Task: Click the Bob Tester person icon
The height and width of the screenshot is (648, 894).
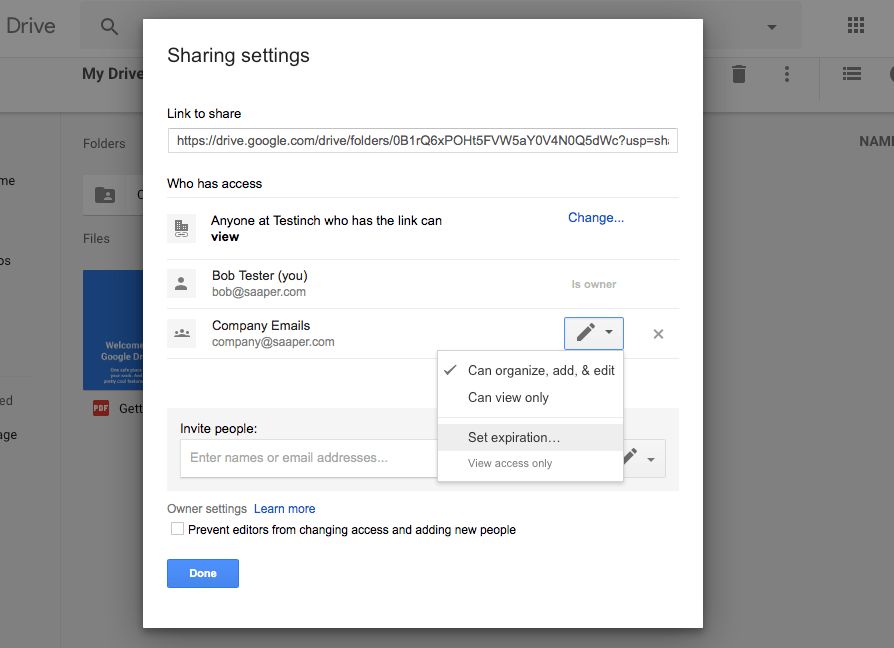Action: click(181, 284)
